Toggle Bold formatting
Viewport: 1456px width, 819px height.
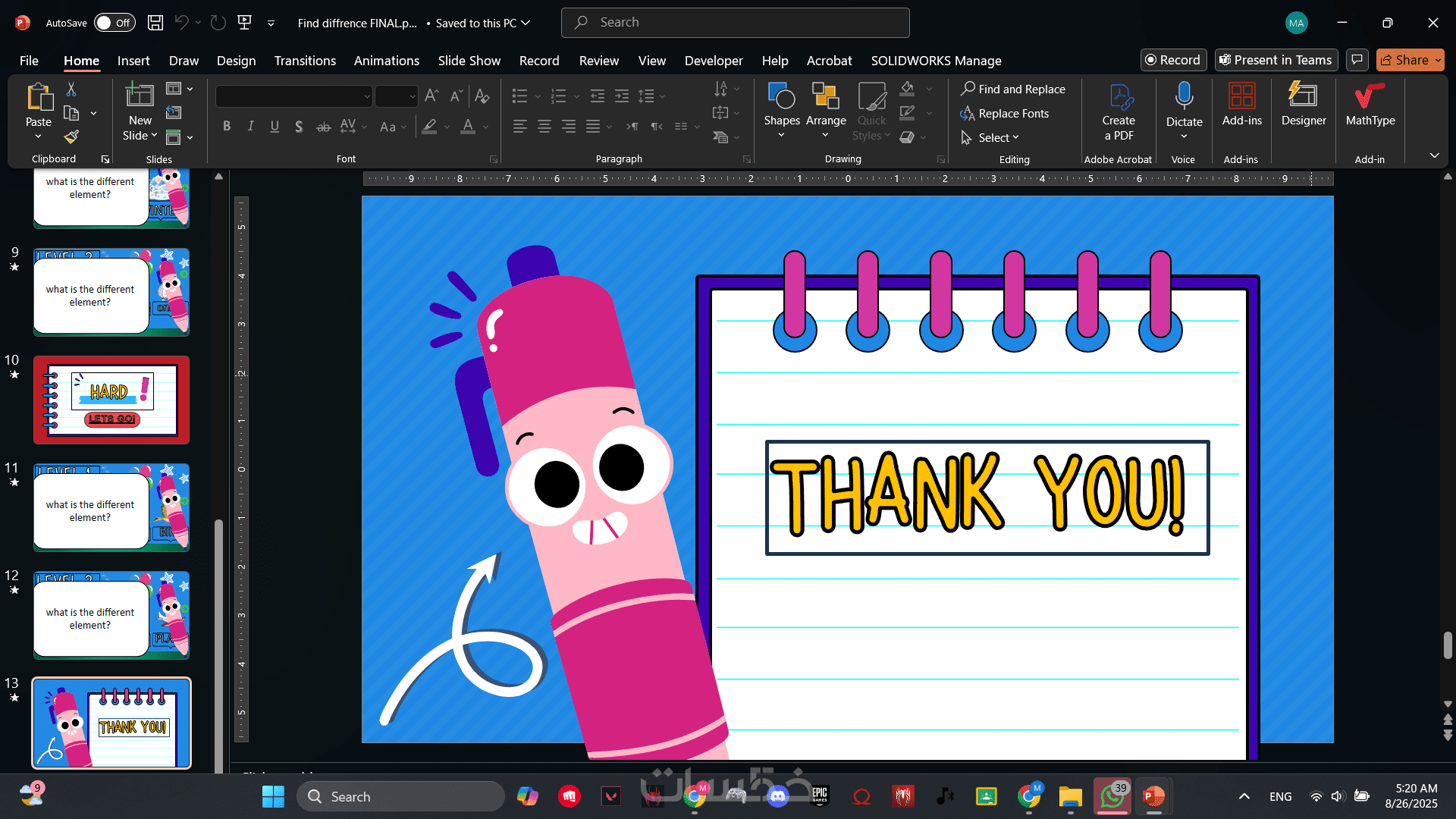226,127
